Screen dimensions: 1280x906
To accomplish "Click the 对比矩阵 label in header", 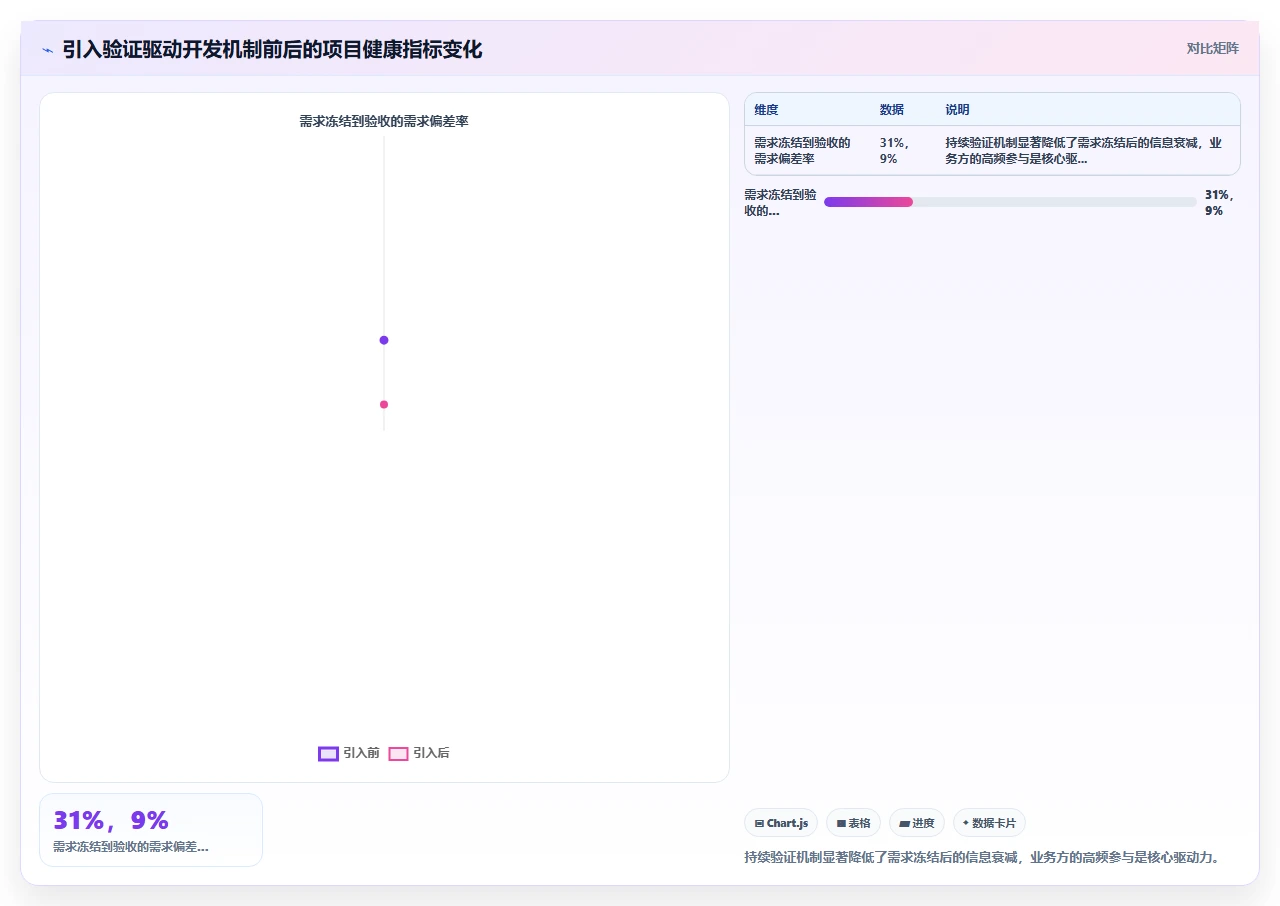I will [1212, 48].
